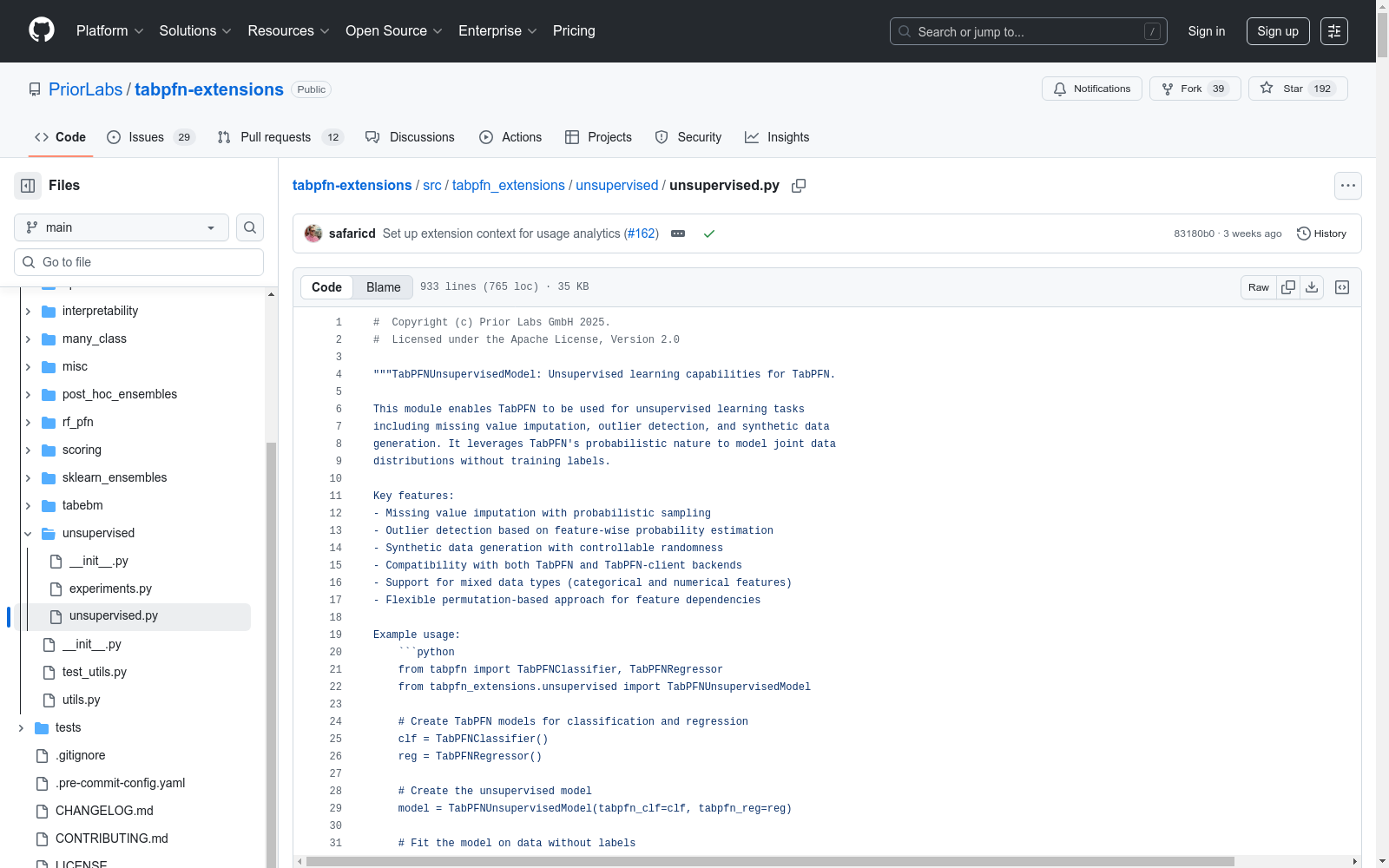Select test_utils.py in the file tree
This screenshot has height=868, width=1389.
coord(95,672)
